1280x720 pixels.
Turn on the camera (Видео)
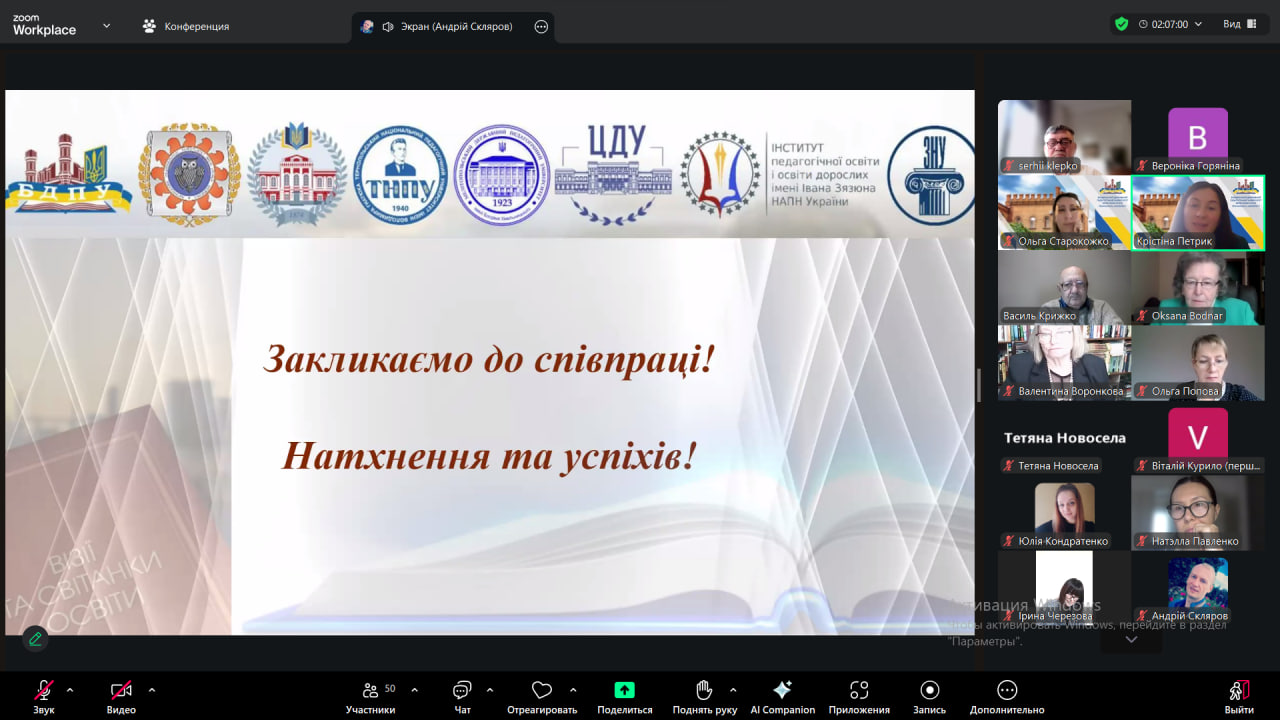pos(121,691)
